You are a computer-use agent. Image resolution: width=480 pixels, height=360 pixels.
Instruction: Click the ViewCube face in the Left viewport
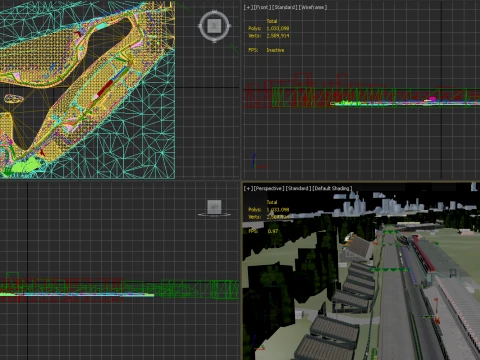[x=214, y=207]
